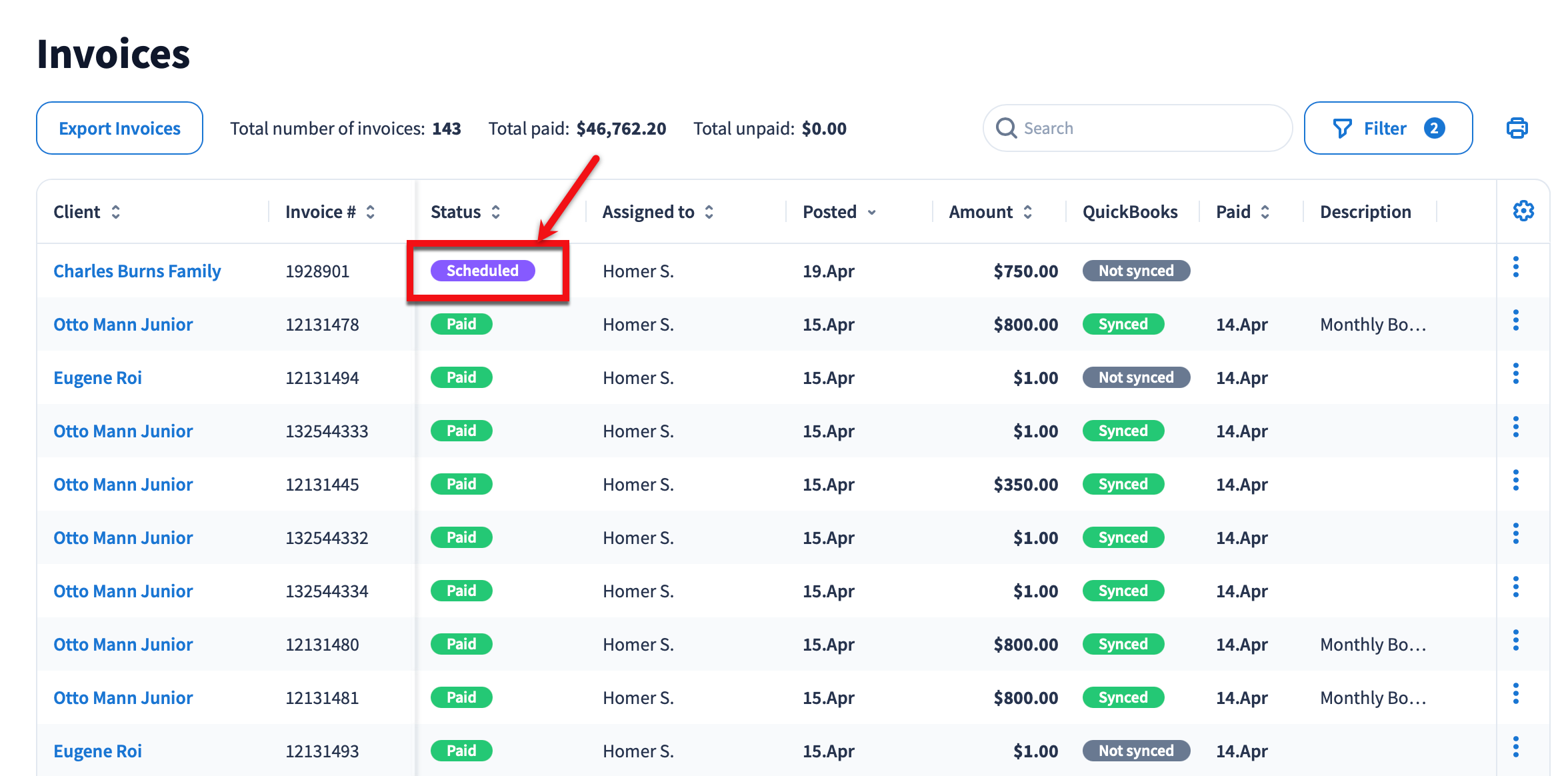1568x776 pixels.
Task: Open three-dot menu for invoice 12131478
Action: pos(1516,321)
